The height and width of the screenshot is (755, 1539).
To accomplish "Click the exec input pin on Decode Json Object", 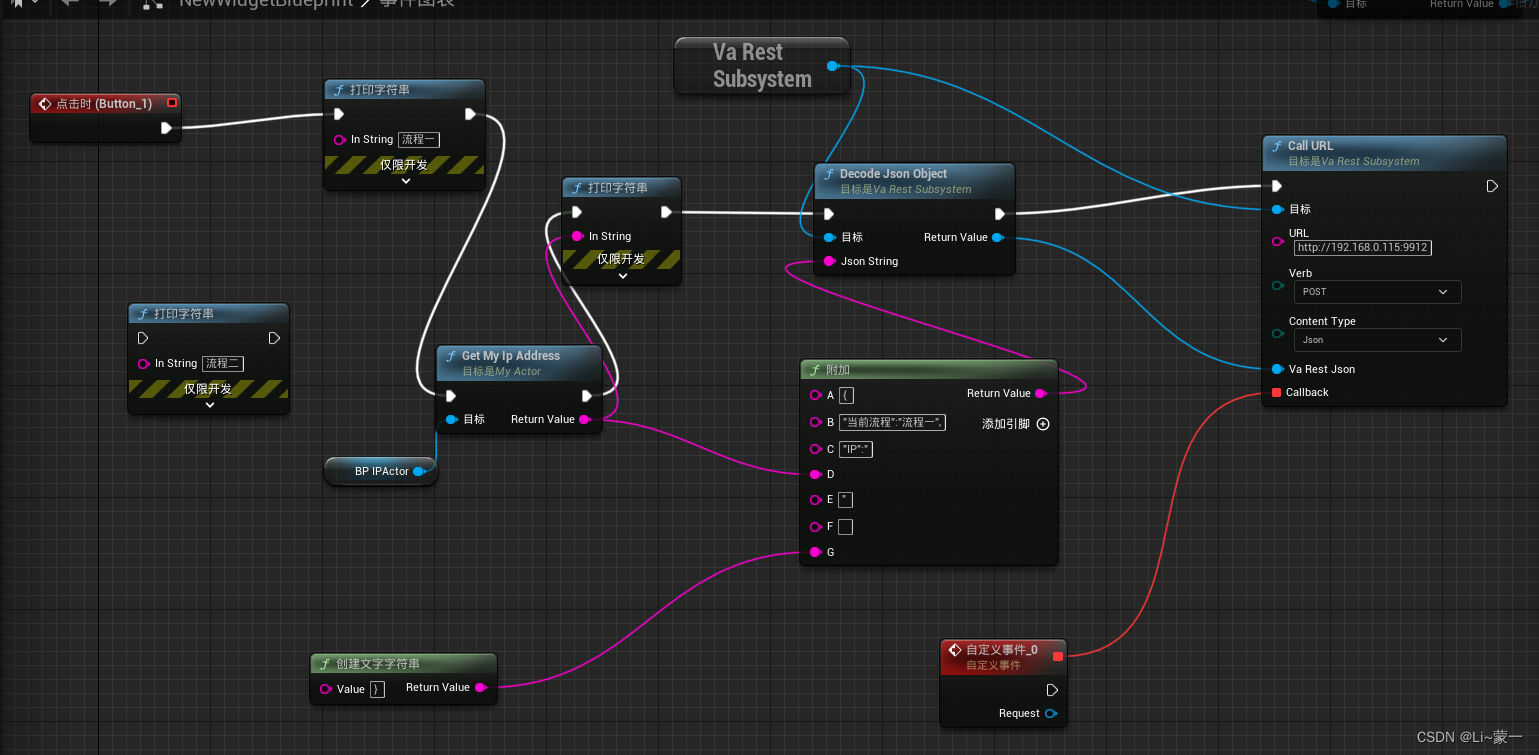I will click(828, 213).
